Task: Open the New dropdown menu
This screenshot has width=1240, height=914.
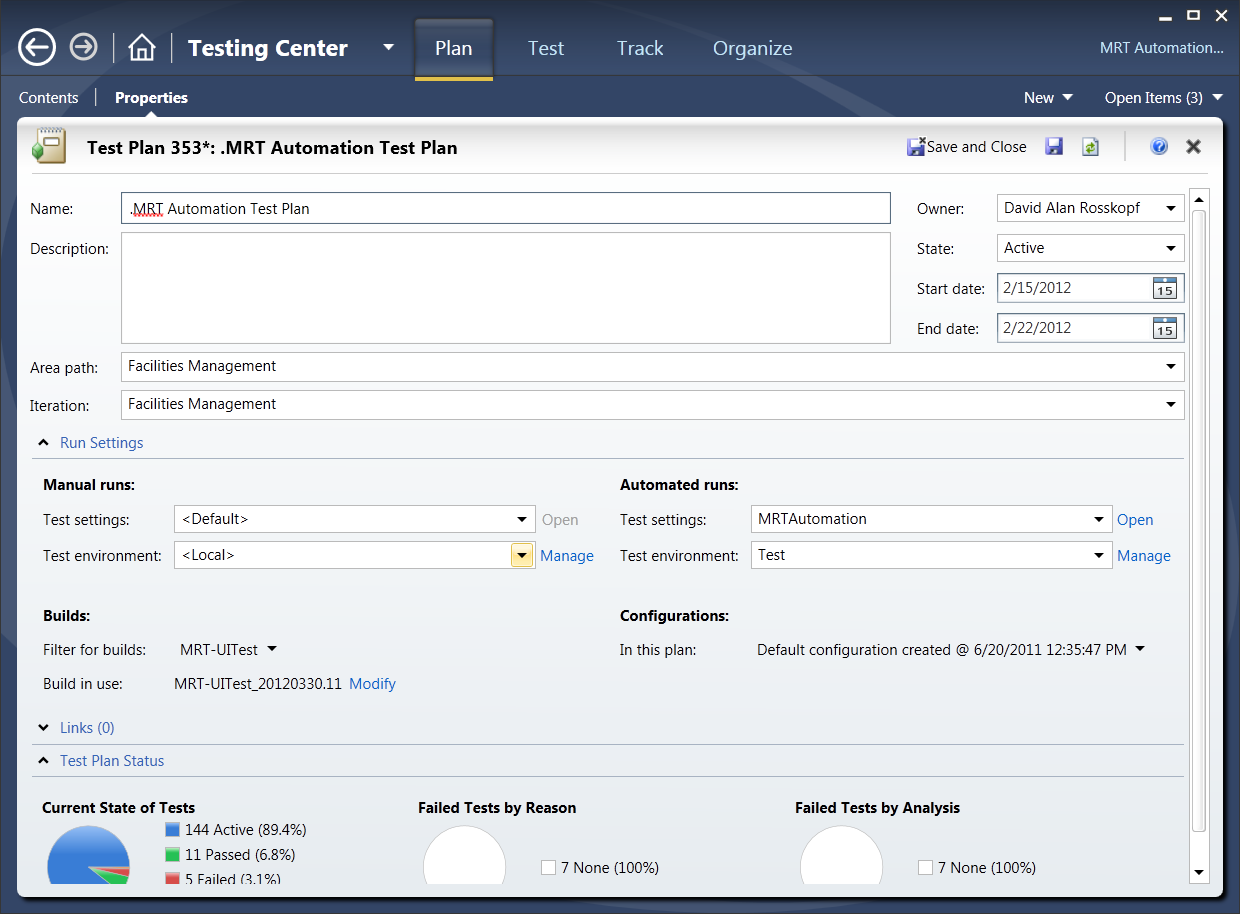Action: [1048, 98]
